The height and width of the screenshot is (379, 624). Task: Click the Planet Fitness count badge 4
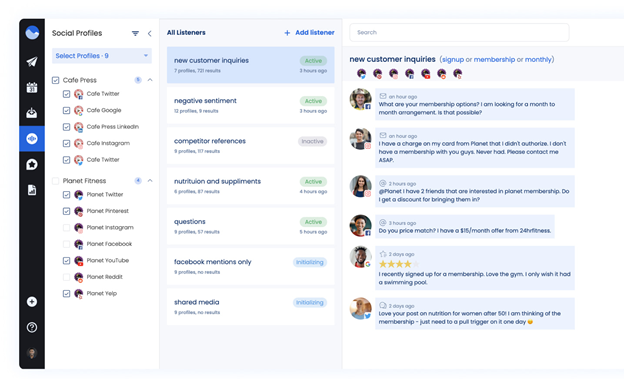(x=138, y=181)
